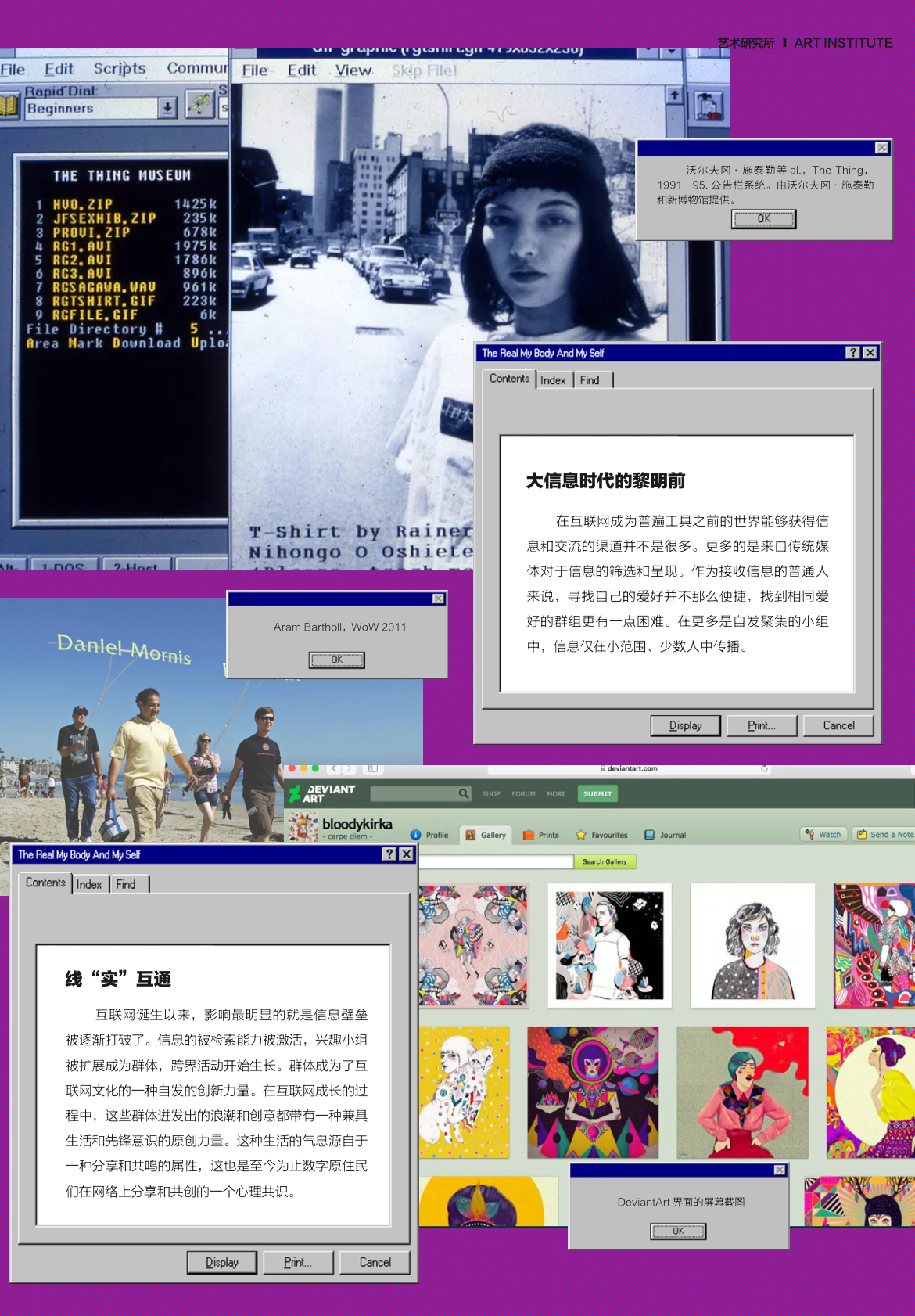Click the clipboard icon at top right of GIF viewer
This screenshot has height=1316, width=915.
[709, 105]
